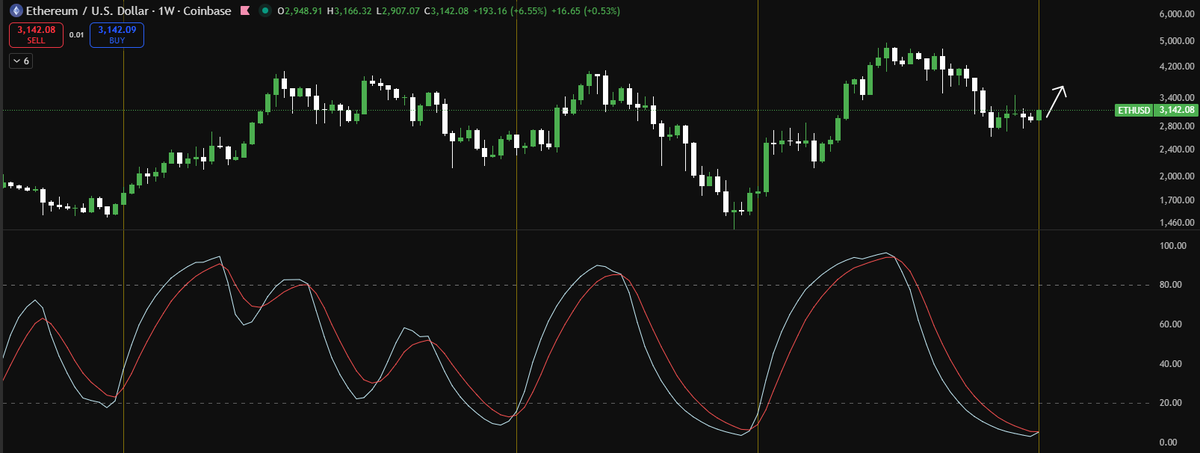Image resolution: width=1200 pixels, height=453 pixels.
Task: Click the red SELL 3,142.08 button
Action: click(x=37, y=35)
